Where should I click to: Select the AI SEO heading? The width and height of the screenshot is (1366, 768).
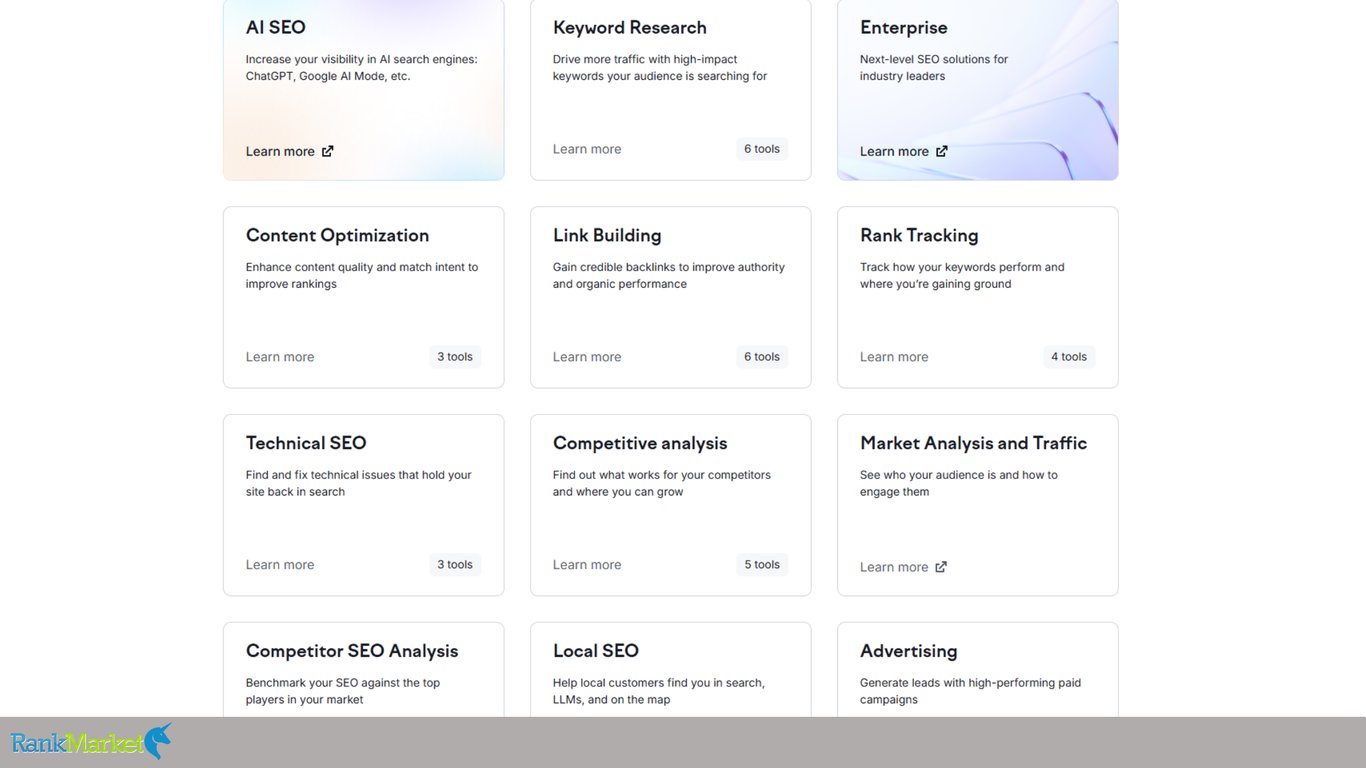coord(276,28)
